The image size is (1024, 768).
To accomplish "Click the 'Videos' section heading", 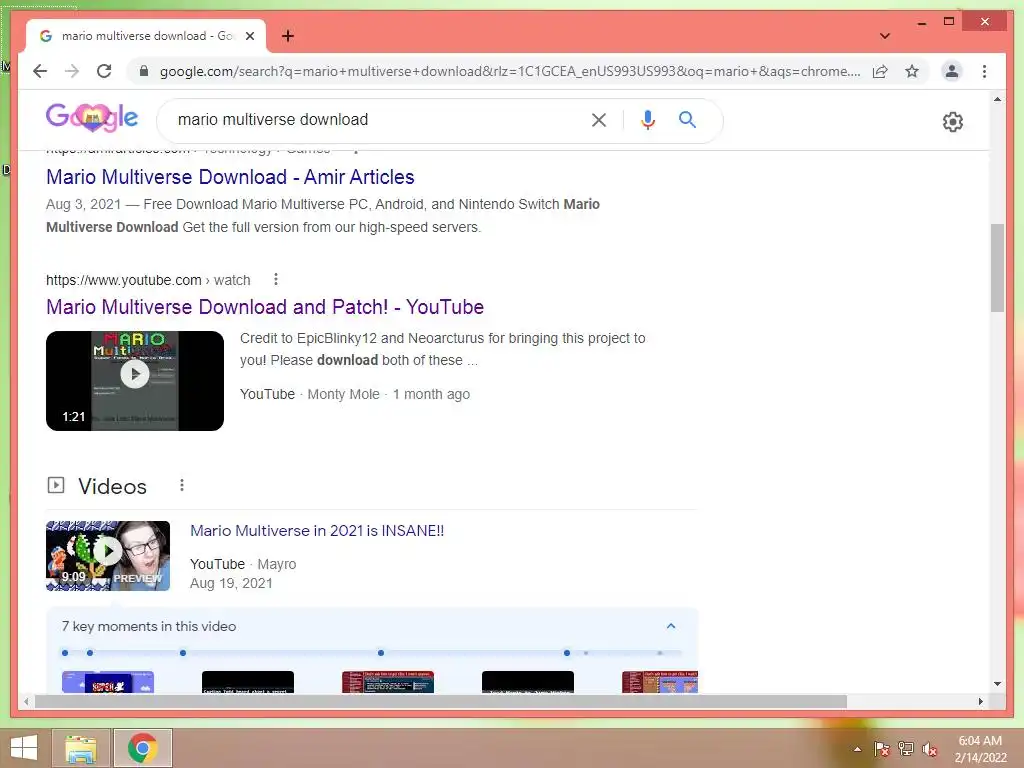I will click(x=112, y=487).
